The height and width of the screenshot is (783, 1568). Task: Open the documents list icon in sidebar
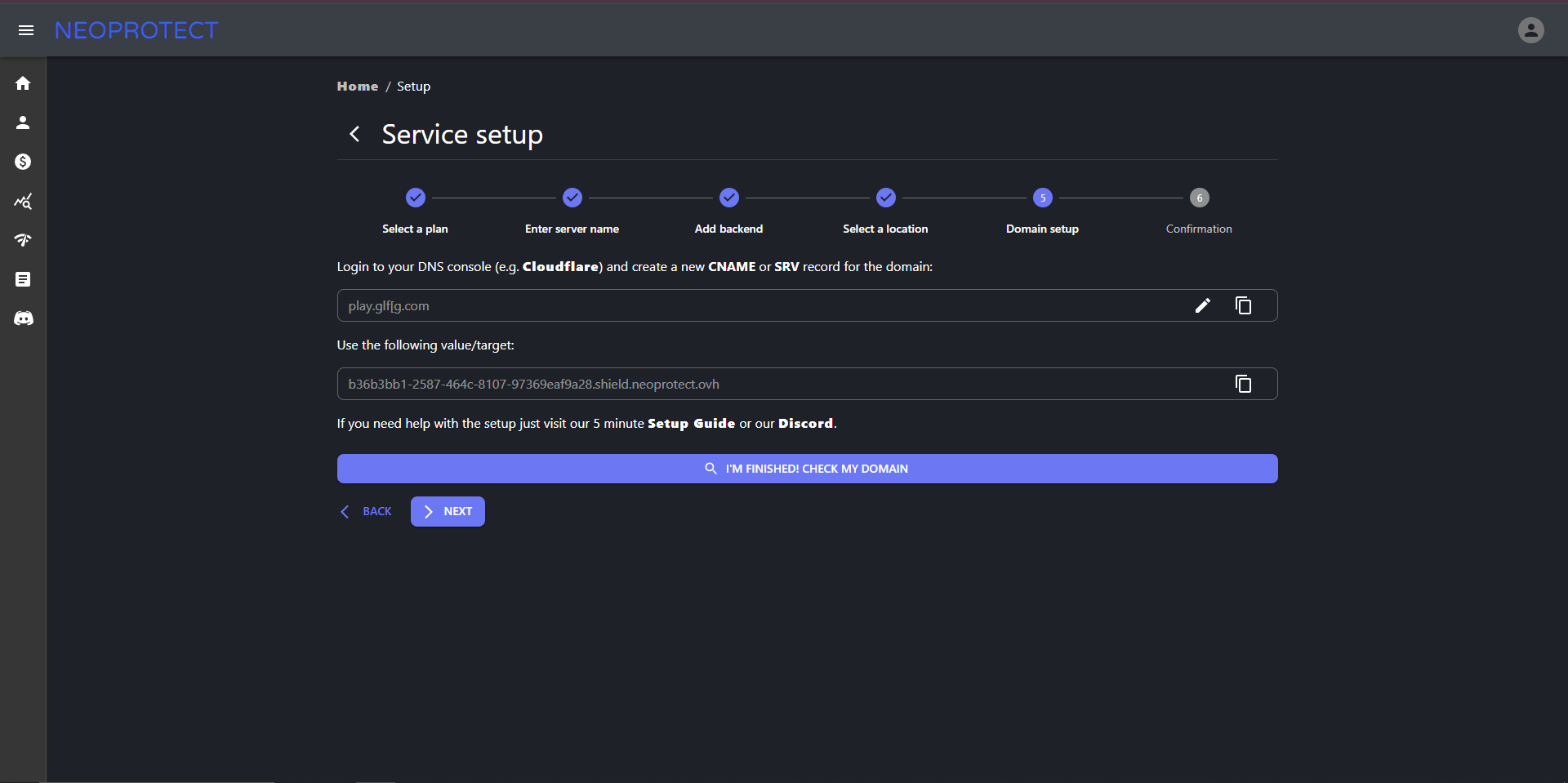pos(23,279)
